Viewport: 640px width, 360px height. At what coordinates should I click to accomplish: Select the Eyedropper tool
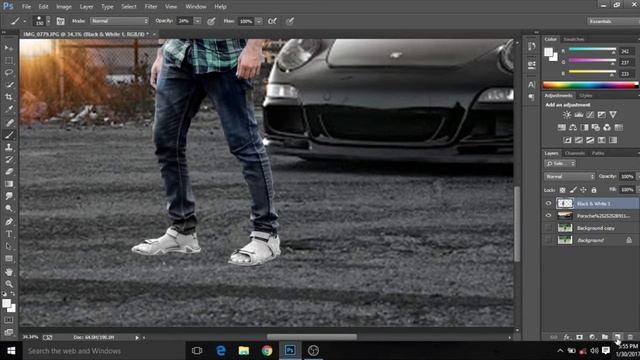point(9,109)
